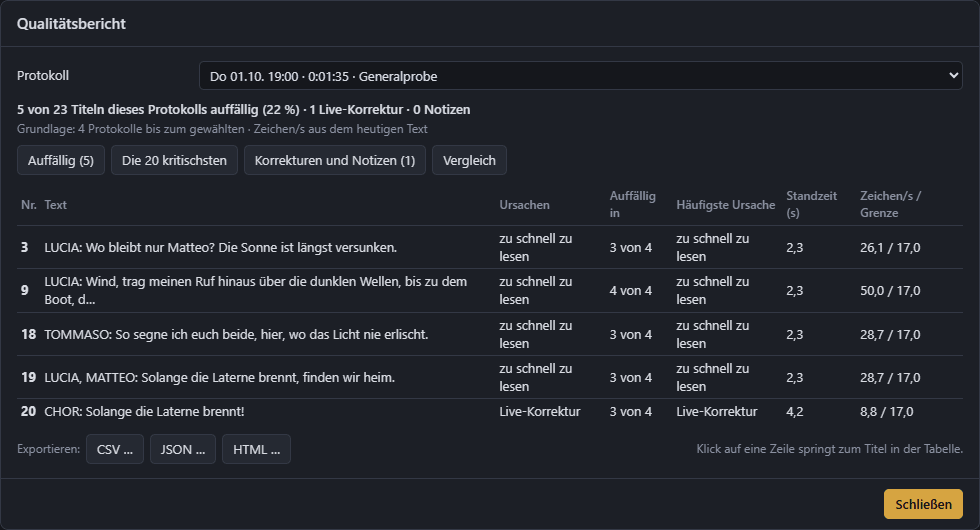Select row 9 LUCIA: Wind, trag meinen Ruf
This screenshot has width=980, height=530.
pyautogui.click(x=490, y=291)
